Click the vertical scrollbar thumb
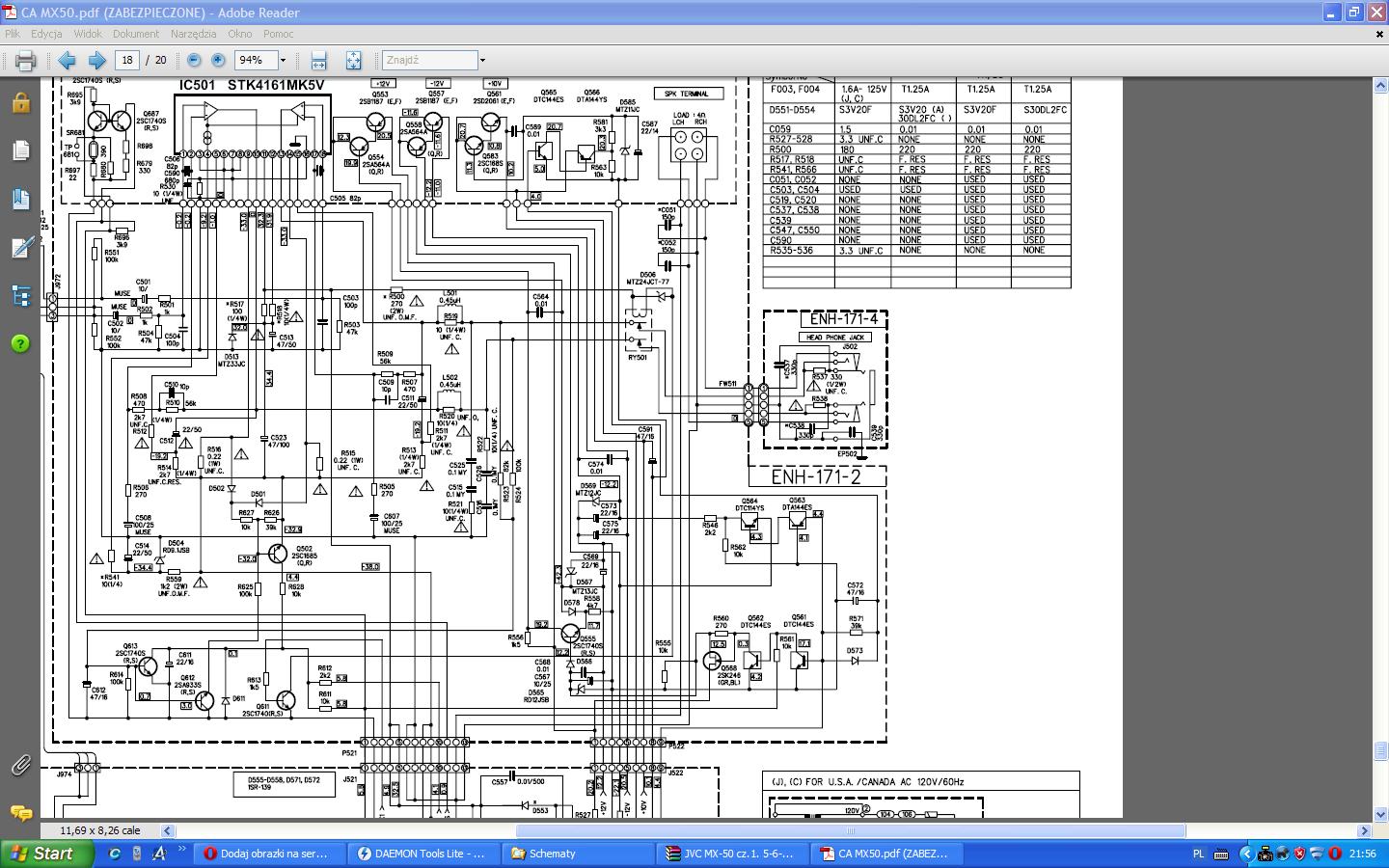This screenshot has height=868, width=1389. [1381, 750]
